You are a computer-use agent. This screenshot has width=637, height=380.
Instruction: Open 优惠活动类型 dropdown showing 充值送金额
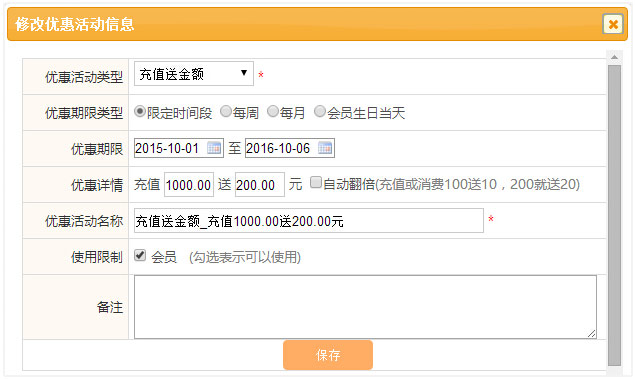coord(194,74)
